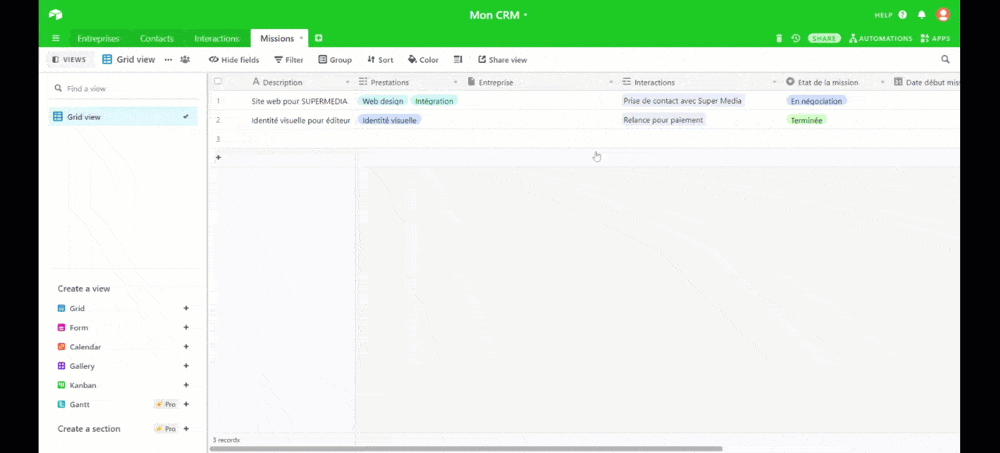Click the row height icon
Viewport: 1000px width, 453px height.
click(x=458, y=59)
